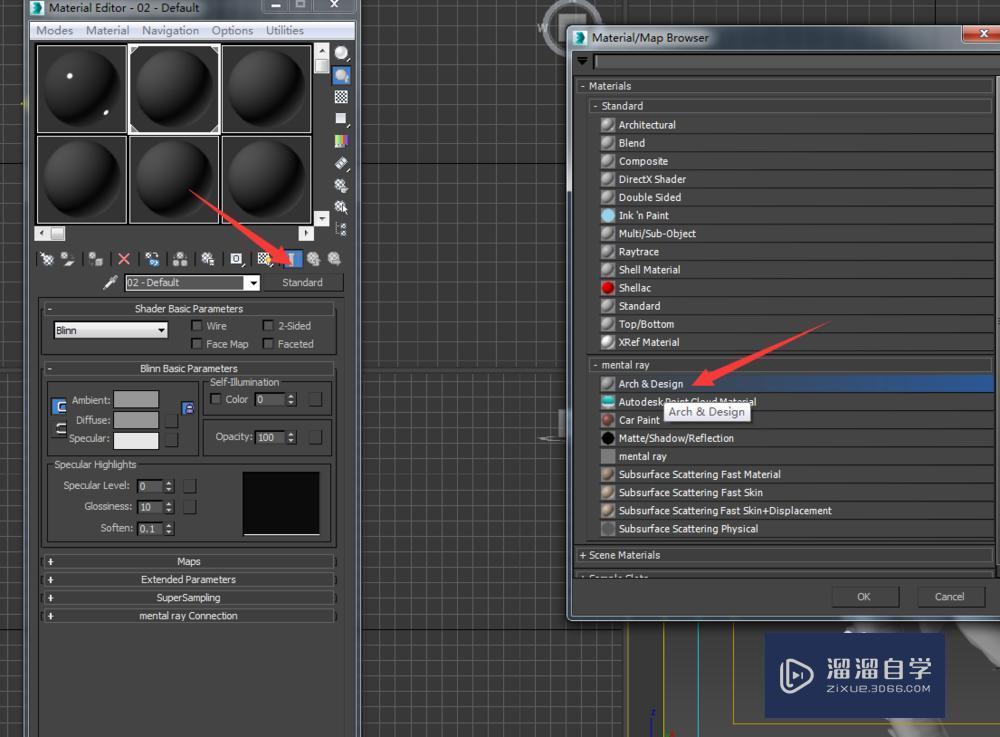
Task: Click Sample UV Tiling icon
Action: click(x=342, y=119)
